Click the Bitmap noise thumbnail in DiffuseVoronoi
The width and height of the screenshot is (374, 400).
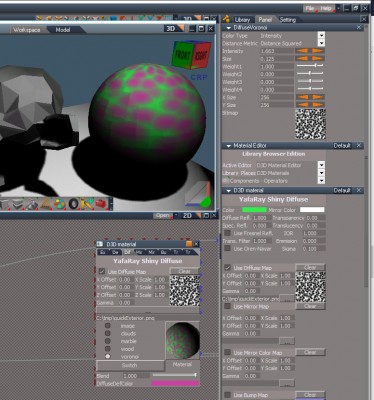click(310, 124)
